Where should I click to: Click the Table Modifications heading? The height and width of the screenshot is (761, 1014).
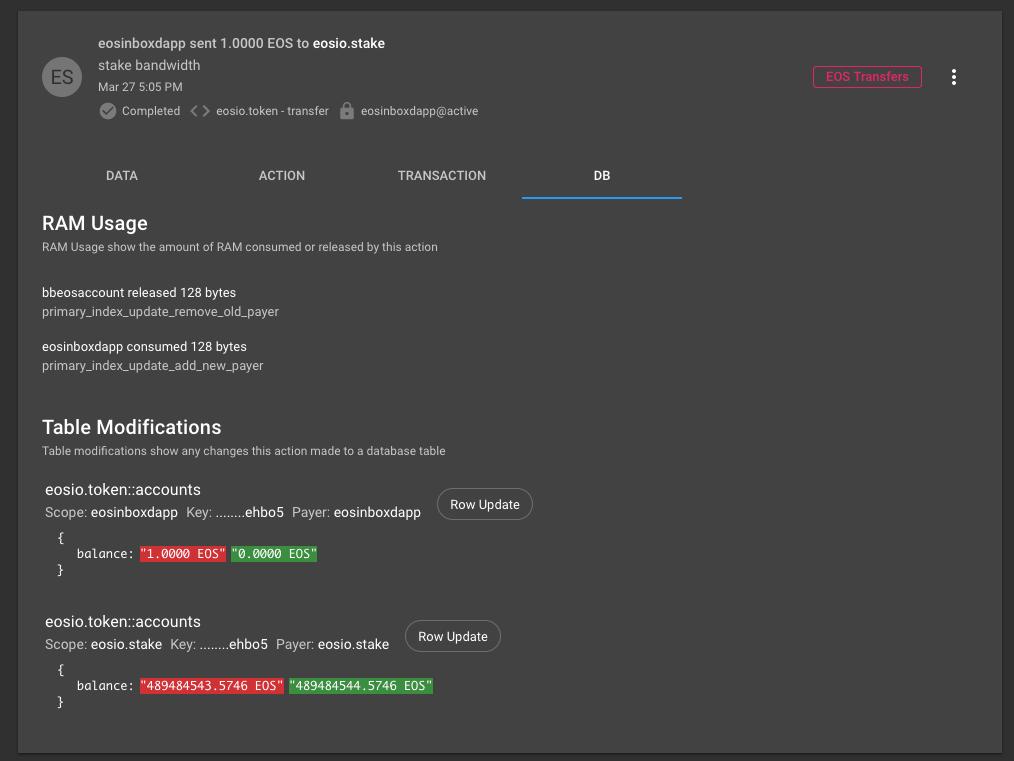point(132,427)
